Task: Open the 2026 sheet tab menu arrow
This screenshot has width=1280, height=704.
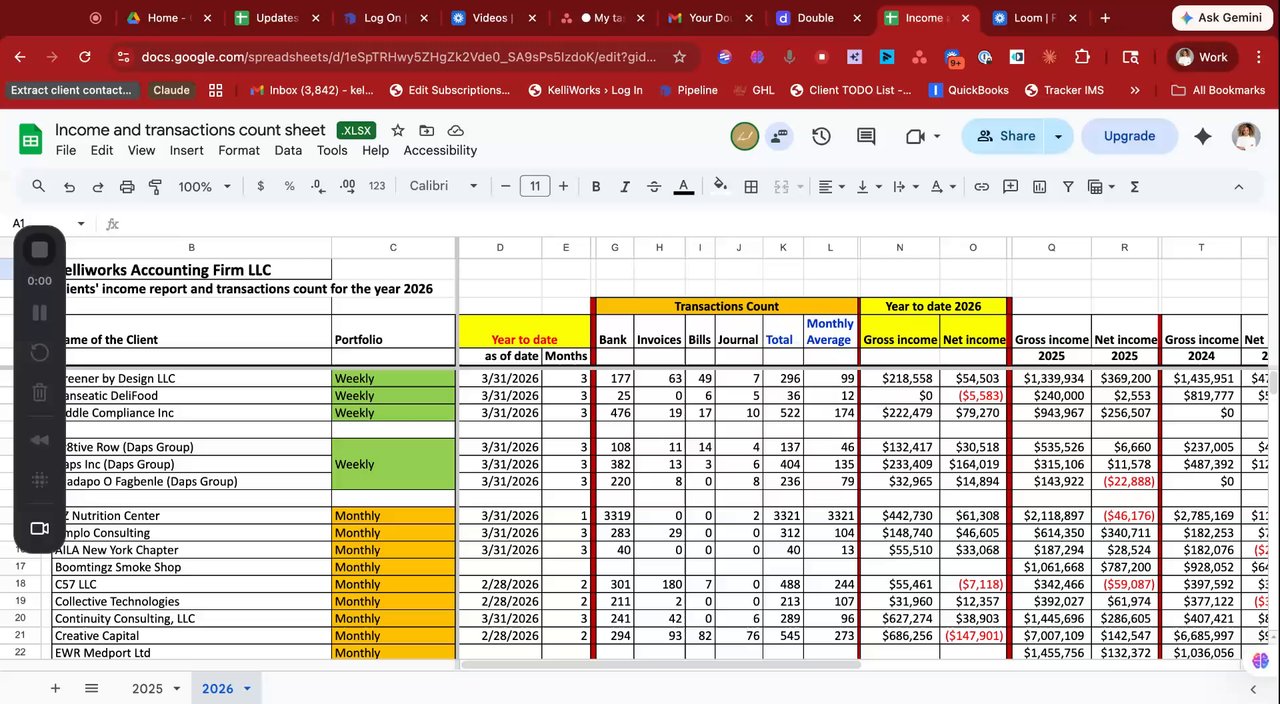Action: coord(247,688)
